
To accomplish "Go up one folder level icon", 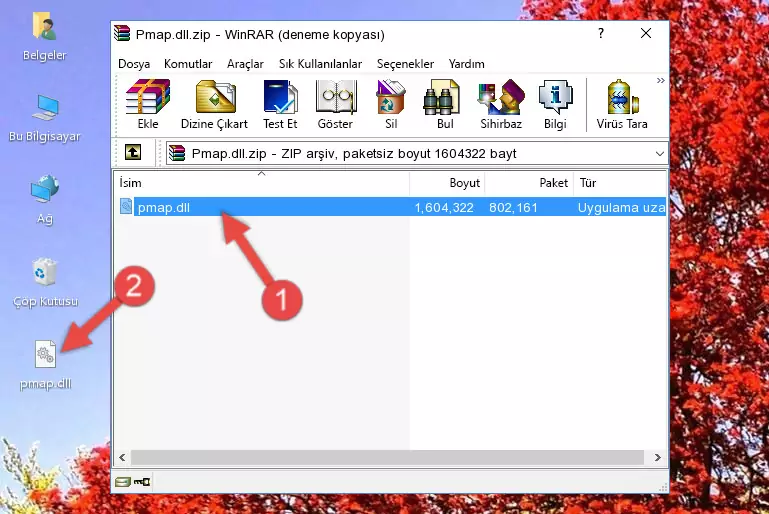I will pos(133,153).
